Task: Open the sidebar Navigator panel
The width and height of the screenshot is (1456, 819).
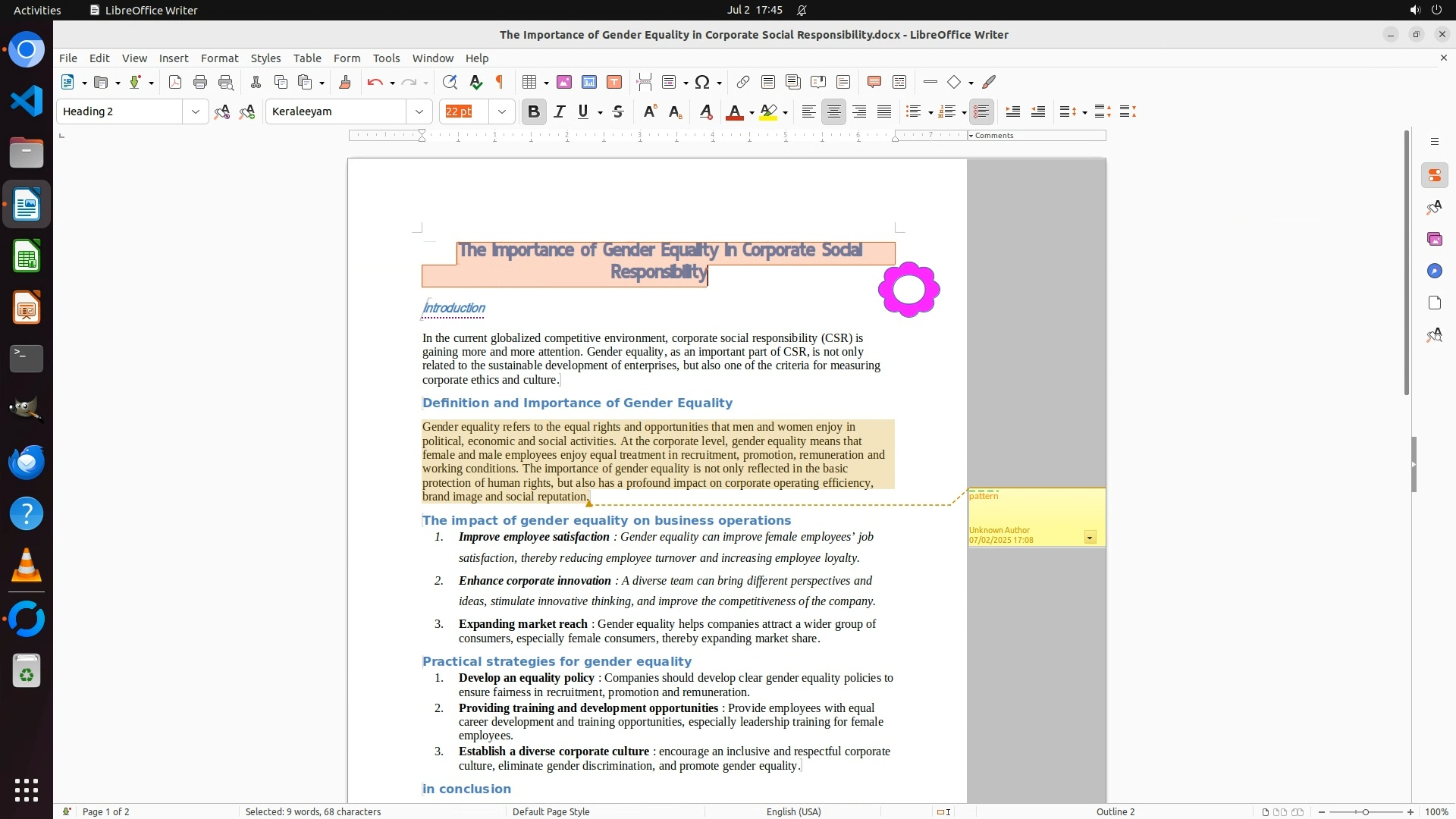Action: (1434, 271)
